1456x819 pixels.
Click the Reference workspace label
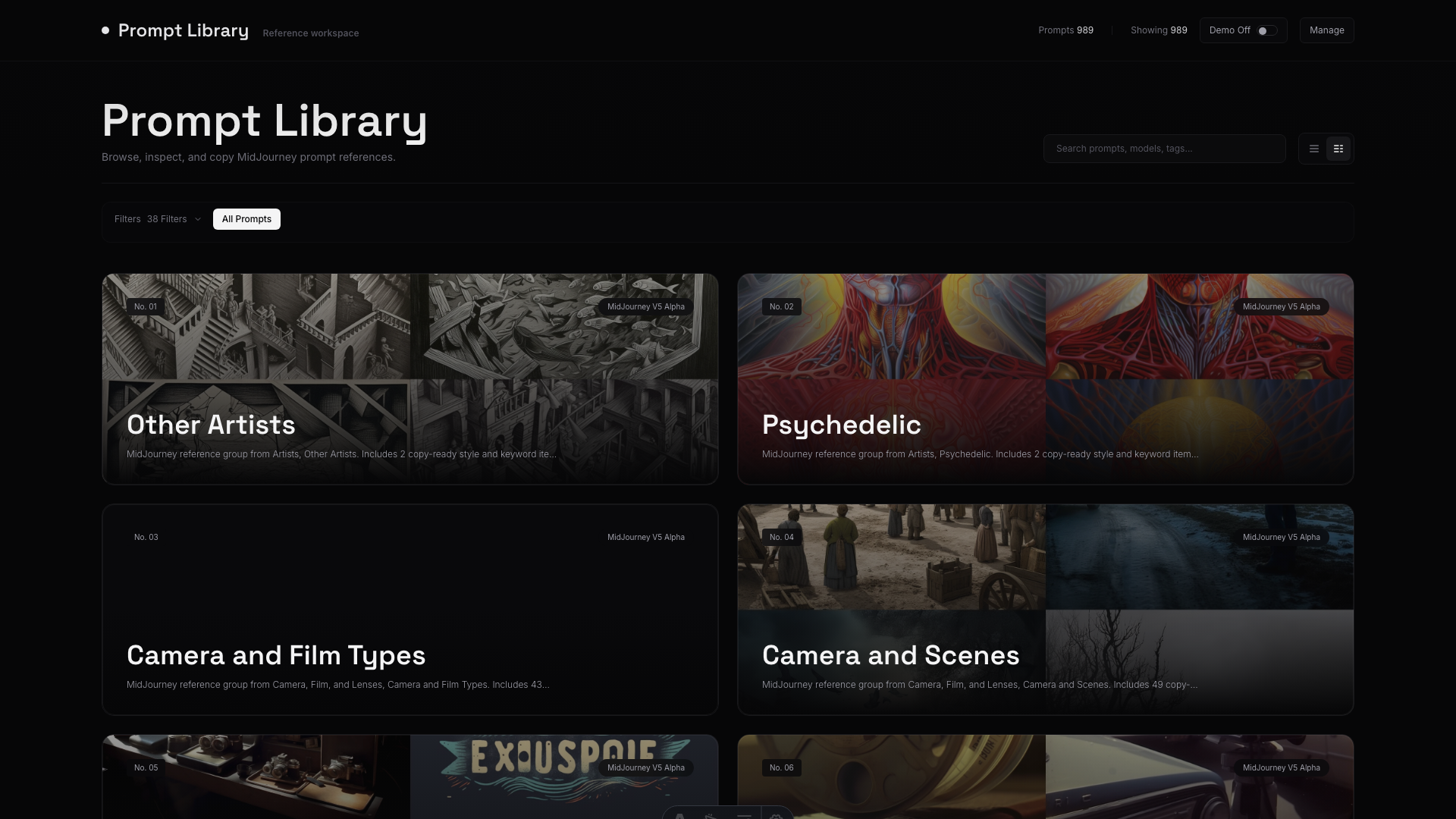tap(311, 33)
